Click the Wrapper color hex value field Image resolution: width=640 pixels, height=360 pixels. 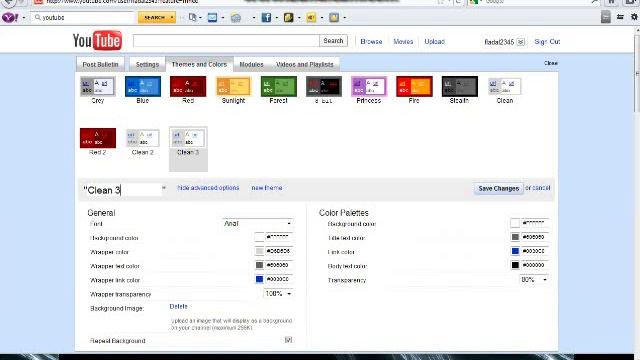click(279, 251)
